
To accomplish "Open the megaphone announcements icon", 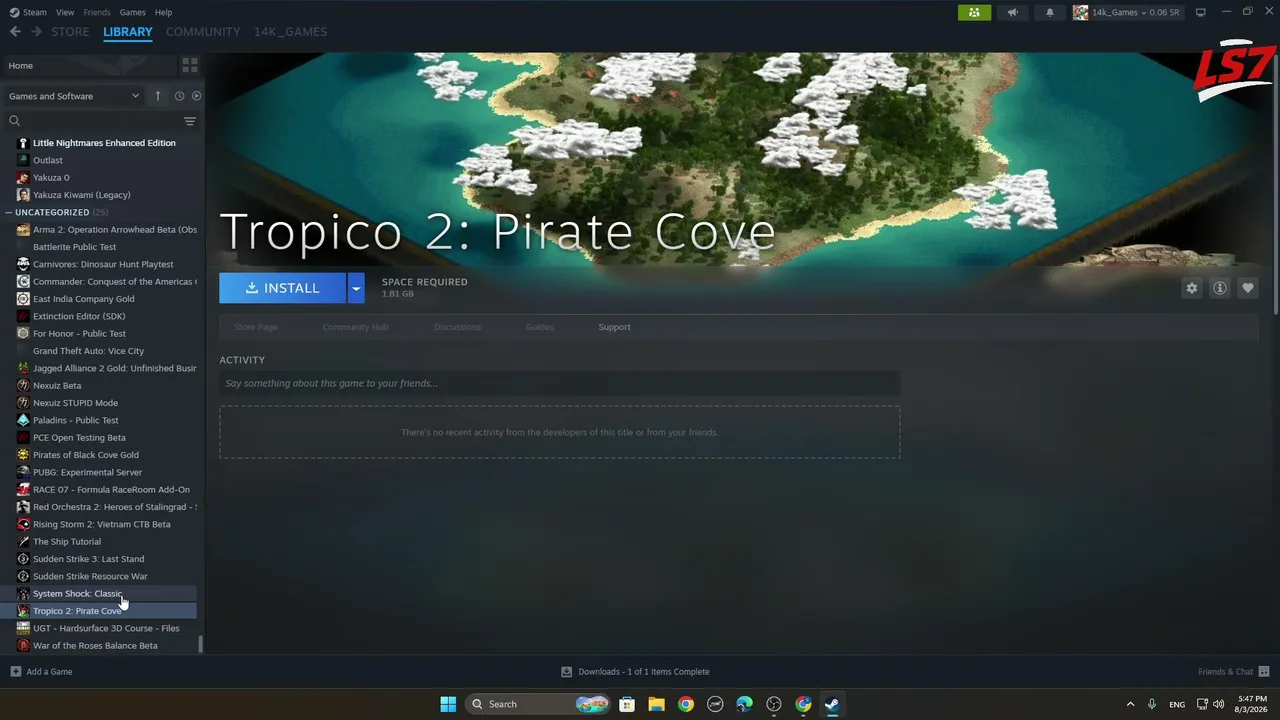I will pos(1013,12).
